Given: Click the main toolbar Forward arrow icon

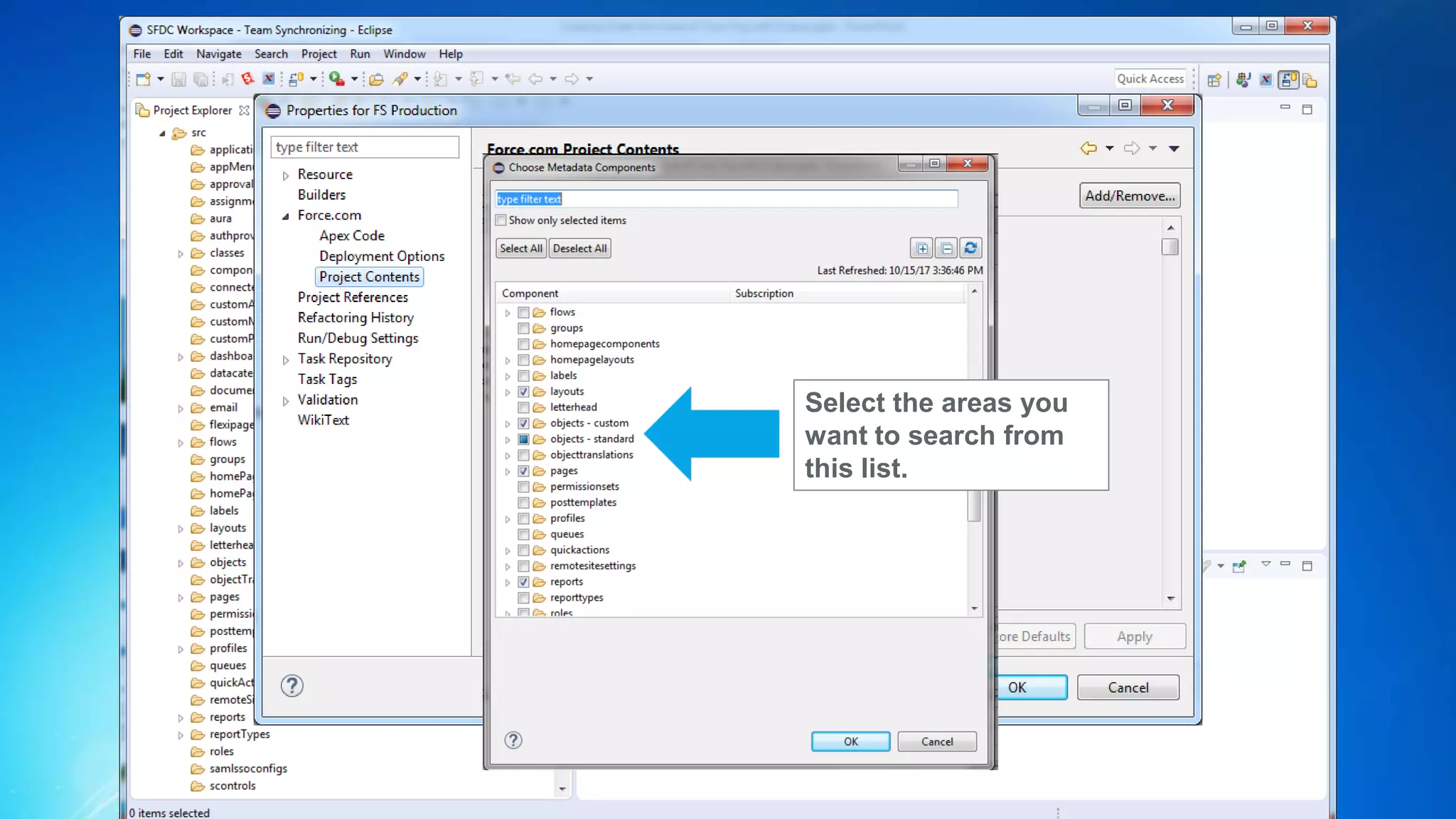Looking at the screenshot, I should 572,79.
